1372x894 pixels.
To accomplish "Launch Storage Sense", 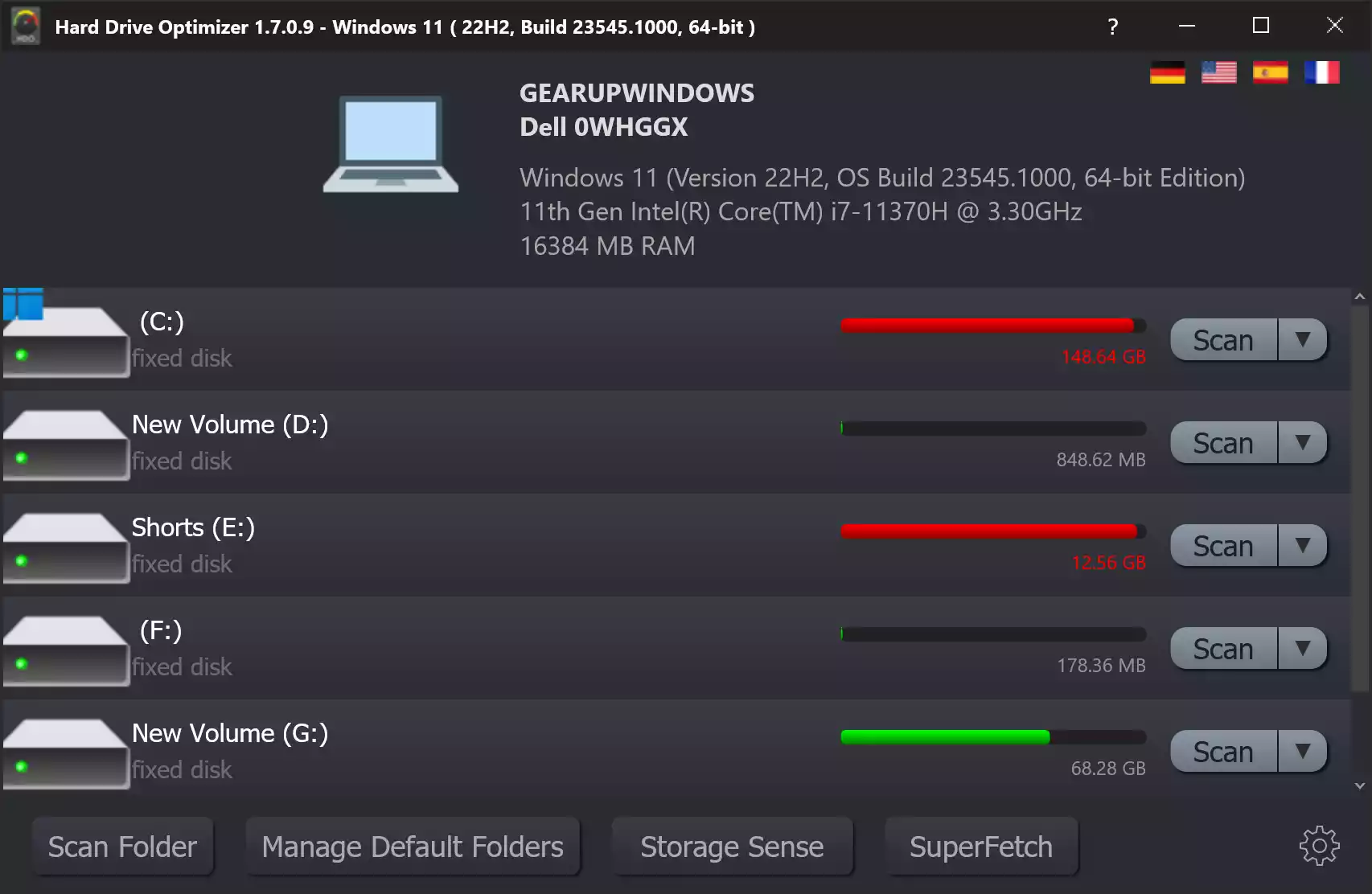I will coord(732,847).
